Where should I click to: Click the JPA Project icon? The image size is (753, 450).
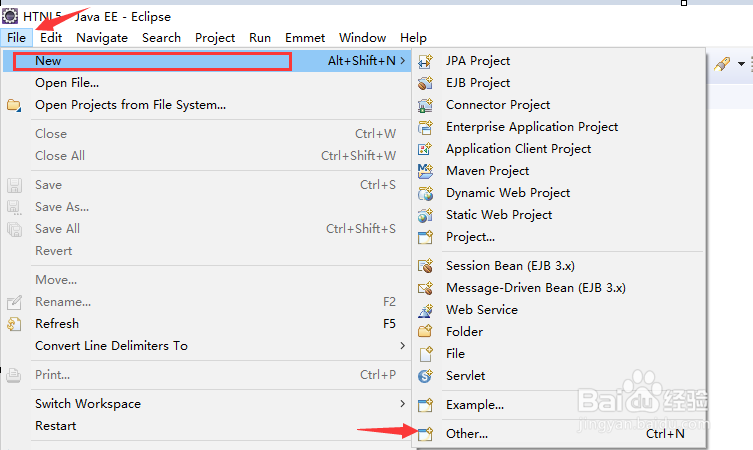426,61
